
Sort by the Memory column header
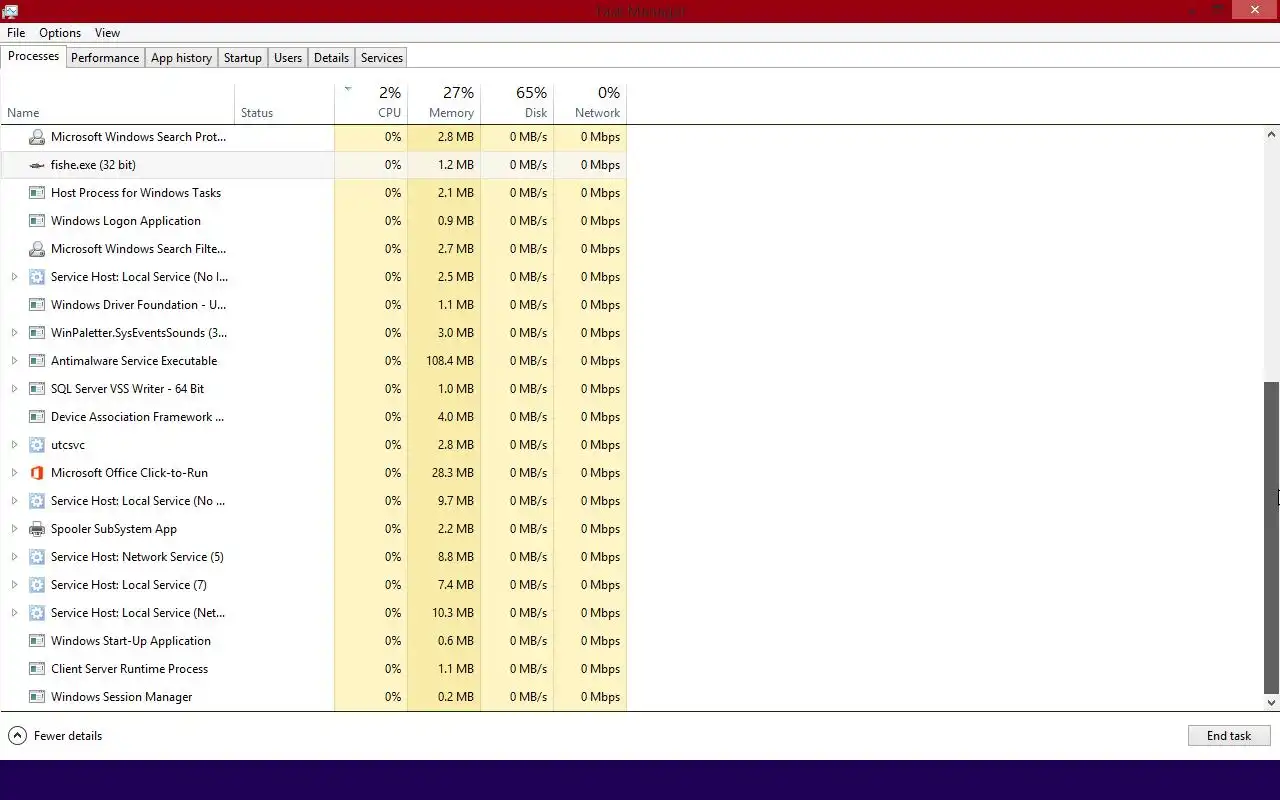(444, 102)
